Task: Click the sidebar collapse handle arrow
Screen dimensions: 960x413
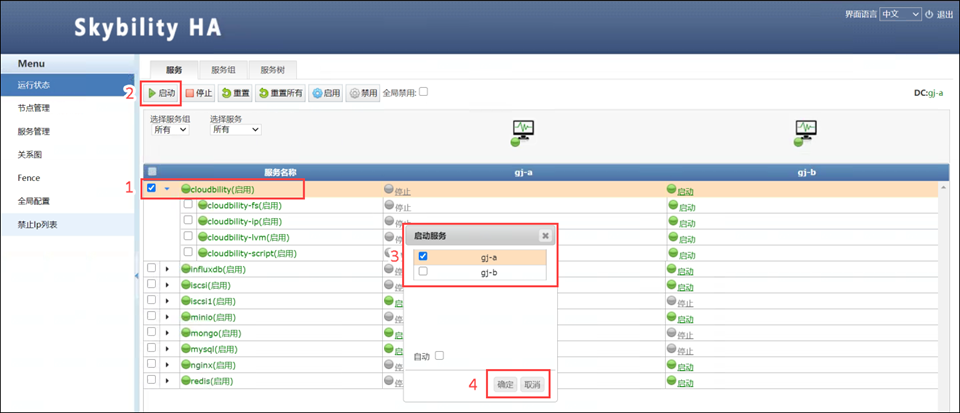Action: pyautogui.click(x=137, y=275)
